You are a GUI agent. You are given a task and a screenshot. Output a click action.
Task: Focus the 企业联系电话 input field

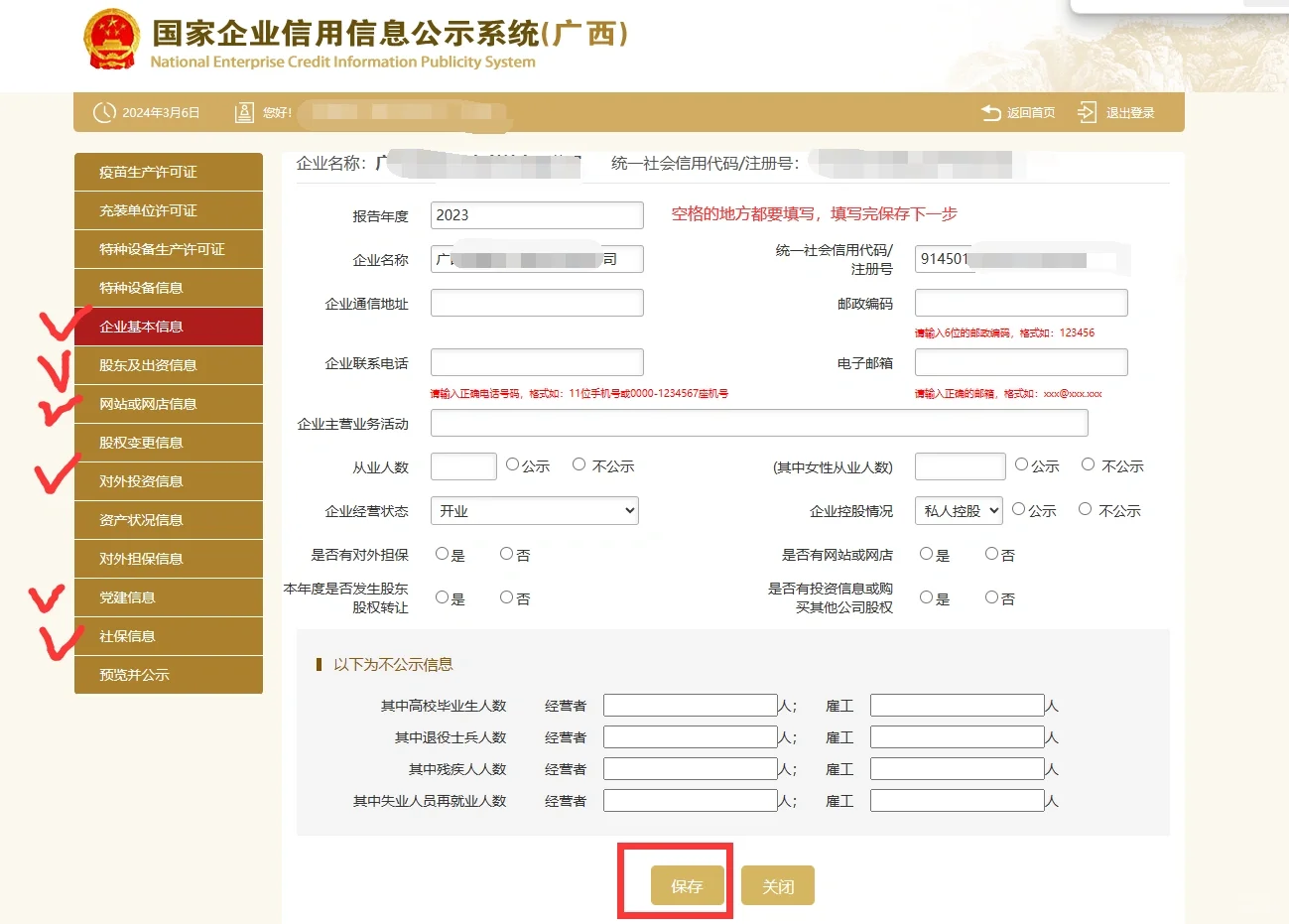coord(537,362)
